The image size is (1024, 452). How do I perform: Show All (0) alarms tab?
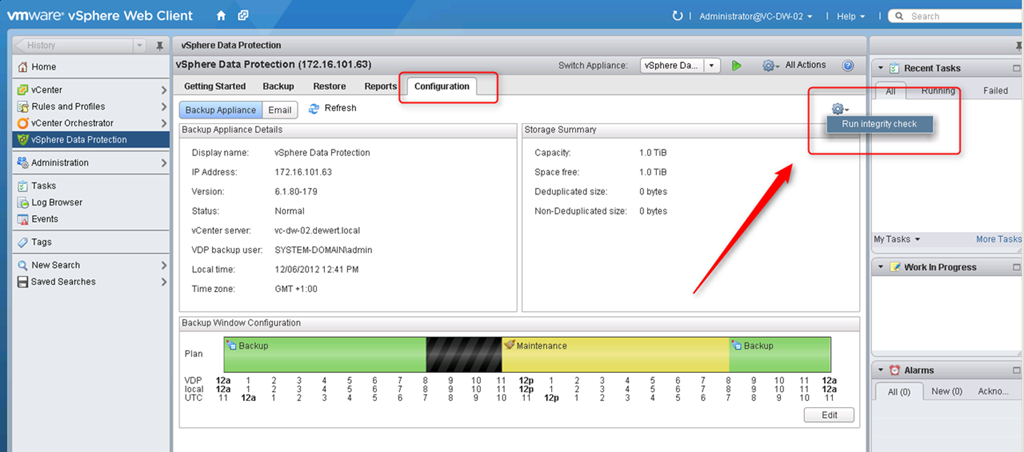coord(898,391)
